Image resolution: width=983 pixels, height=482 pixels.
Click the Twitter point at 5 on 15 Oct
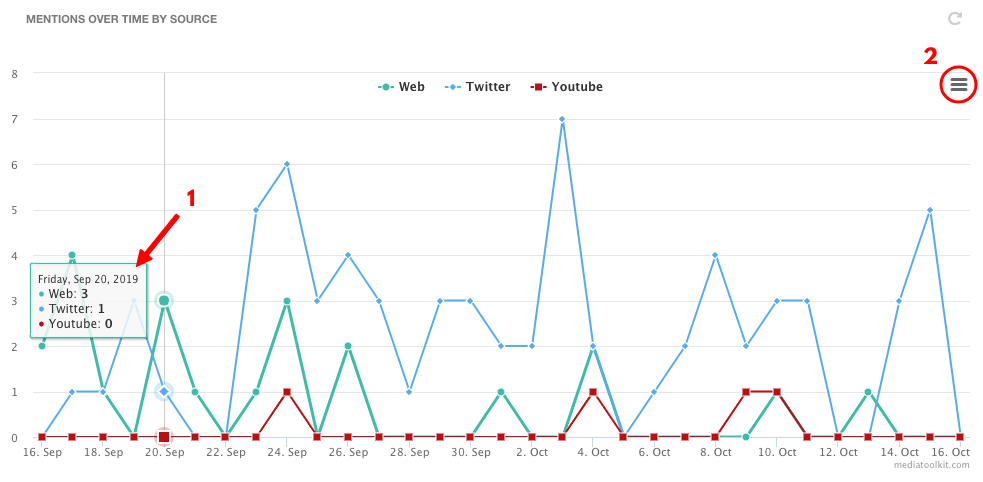pyautogui.click(x=930, y=210)
